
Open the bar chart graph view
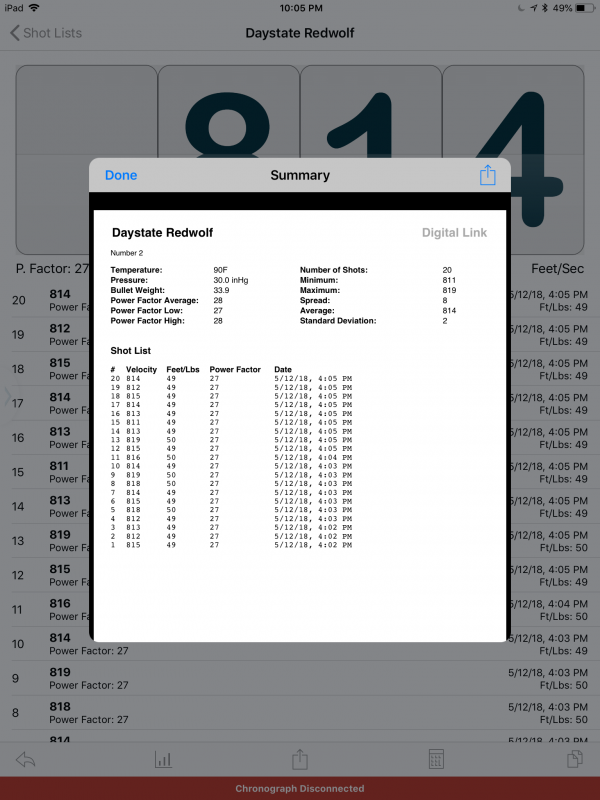click(x=163, y=760)
